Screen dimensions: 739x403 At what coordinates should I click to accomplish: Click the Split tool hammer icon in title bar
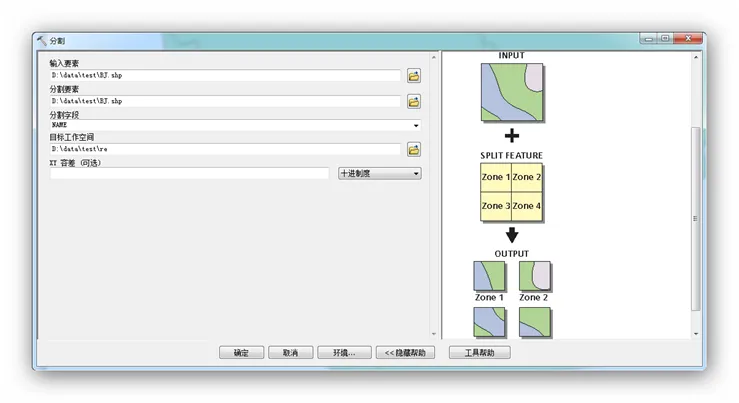pos(42,41)
